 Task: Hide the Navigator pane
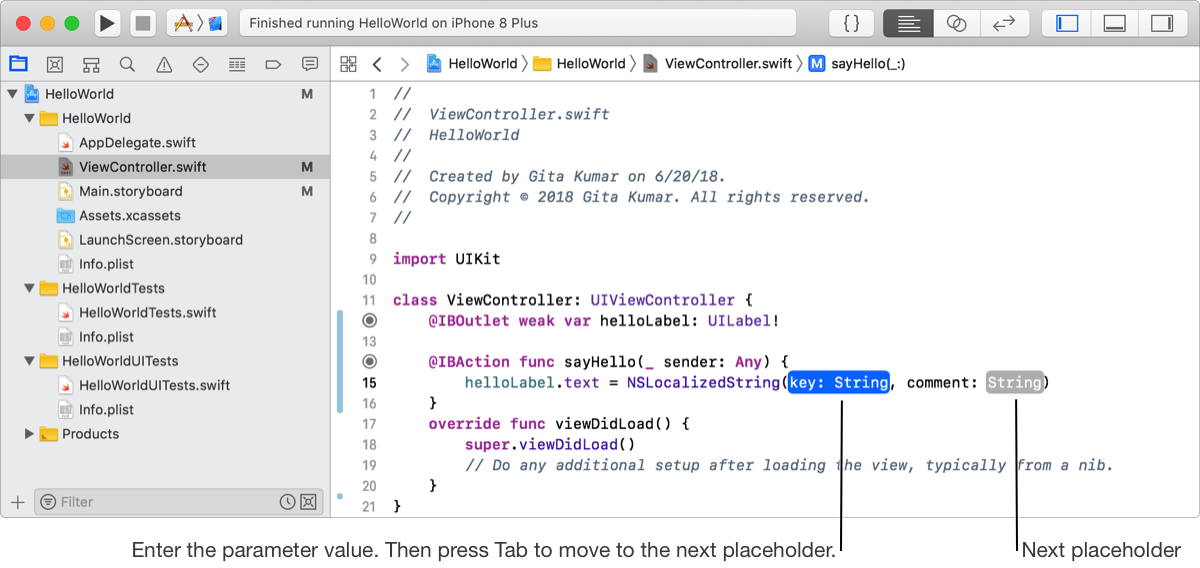(1067, 23)
